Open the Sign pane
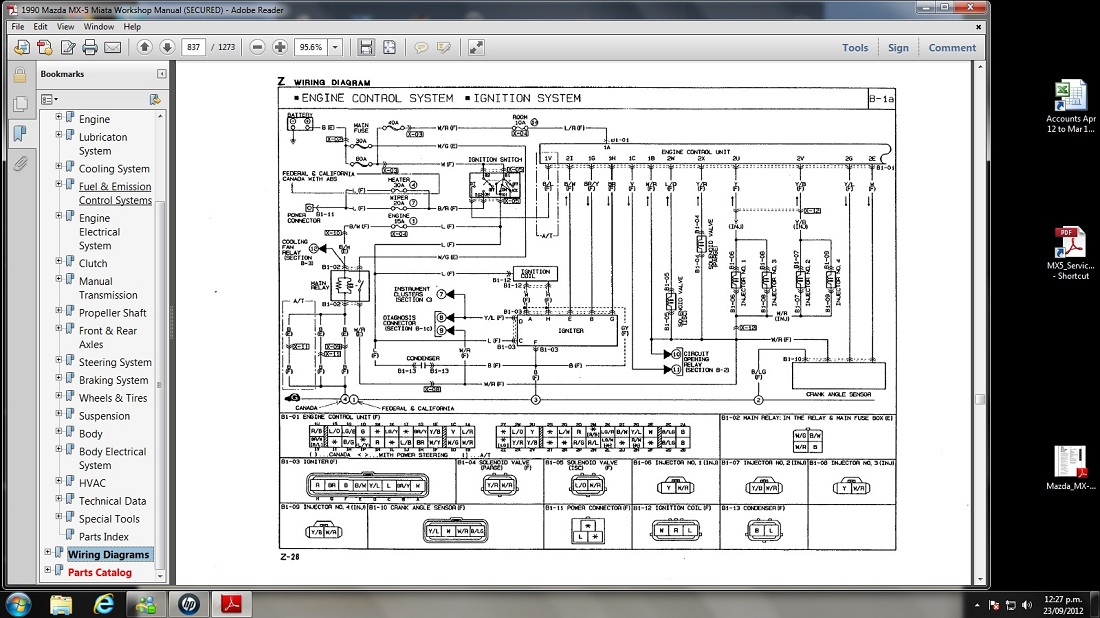Image resolution: width=1100 pixels, height=618 pixels. tap(898, 48)
